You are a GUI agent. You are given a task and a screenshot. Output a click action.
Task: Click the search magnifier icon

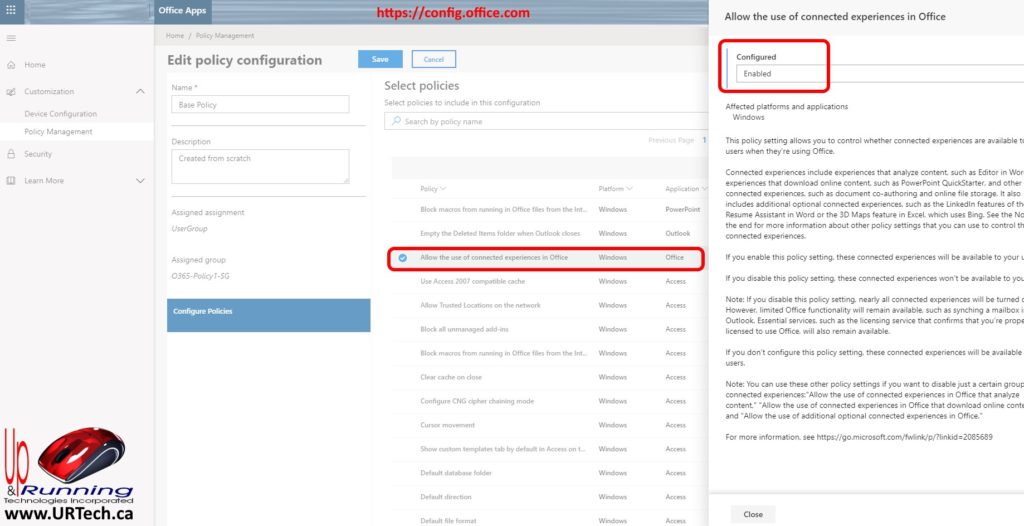[396, 121]
